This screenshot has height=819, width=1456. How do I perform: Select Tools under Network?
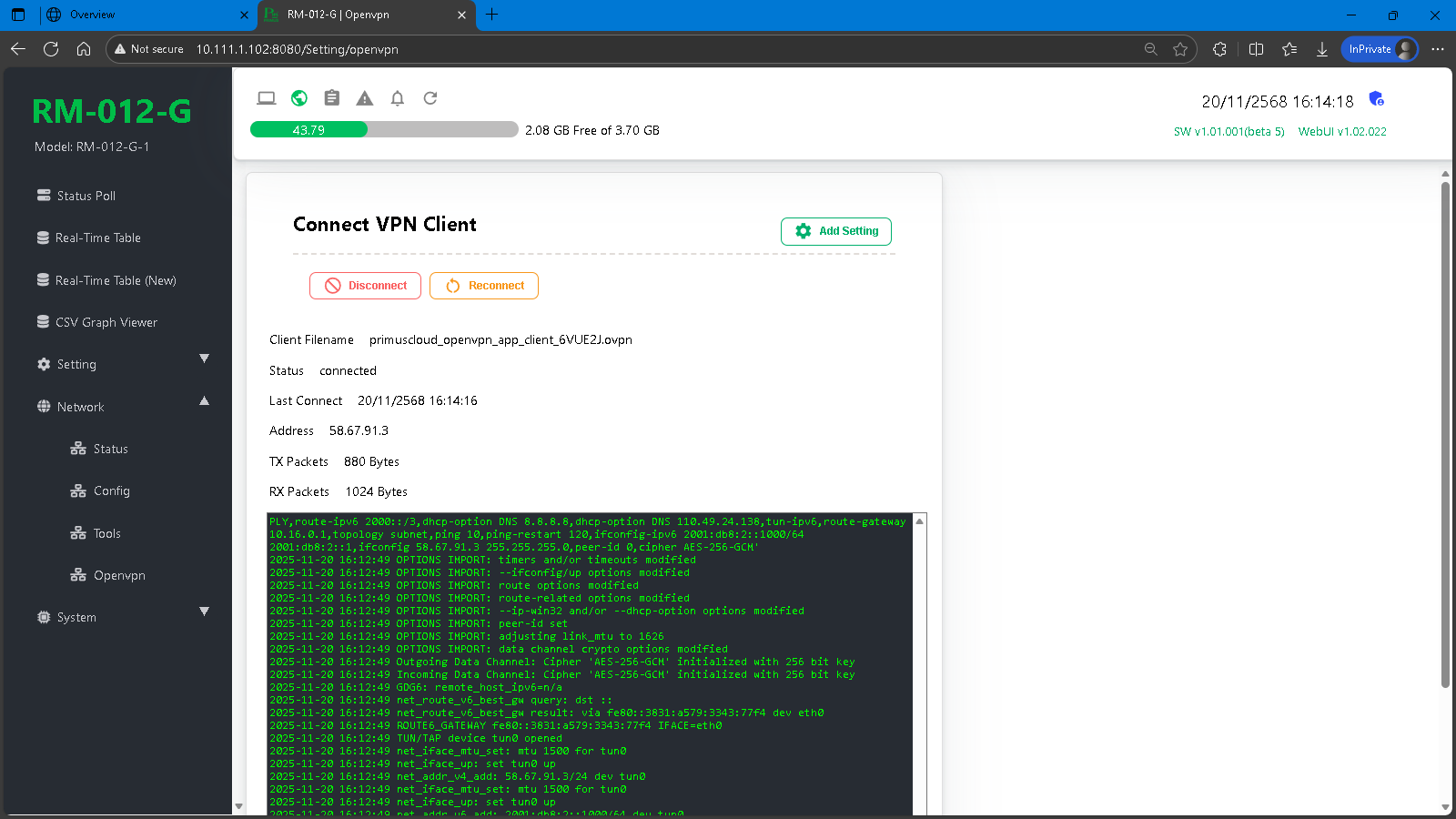(96, 533)
